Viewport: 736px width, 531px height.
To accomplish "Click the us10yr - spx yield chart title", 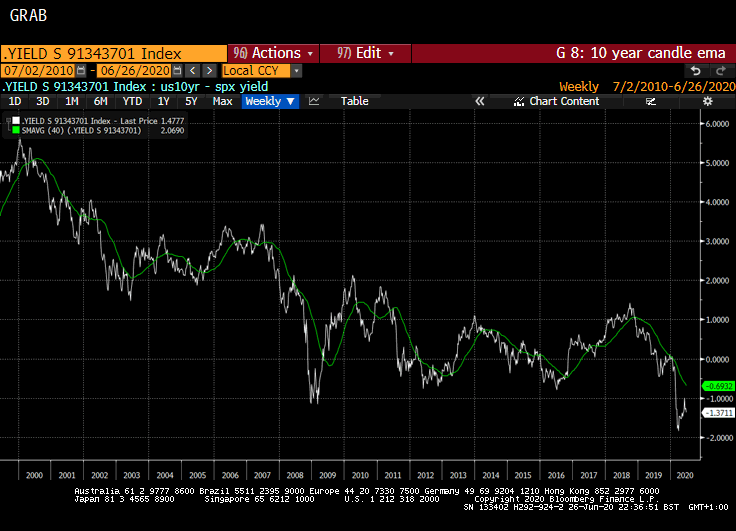I will (x=214, y=87).
